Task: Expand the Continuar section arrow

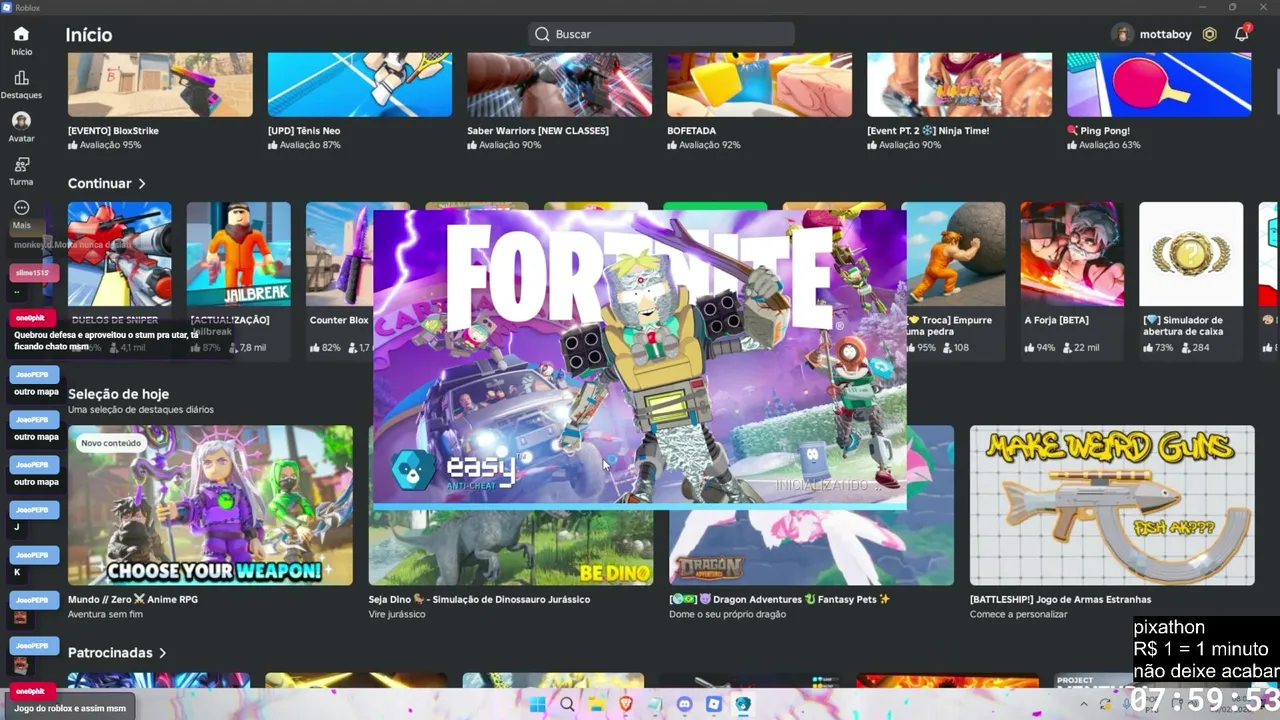Action: (142, 184)
